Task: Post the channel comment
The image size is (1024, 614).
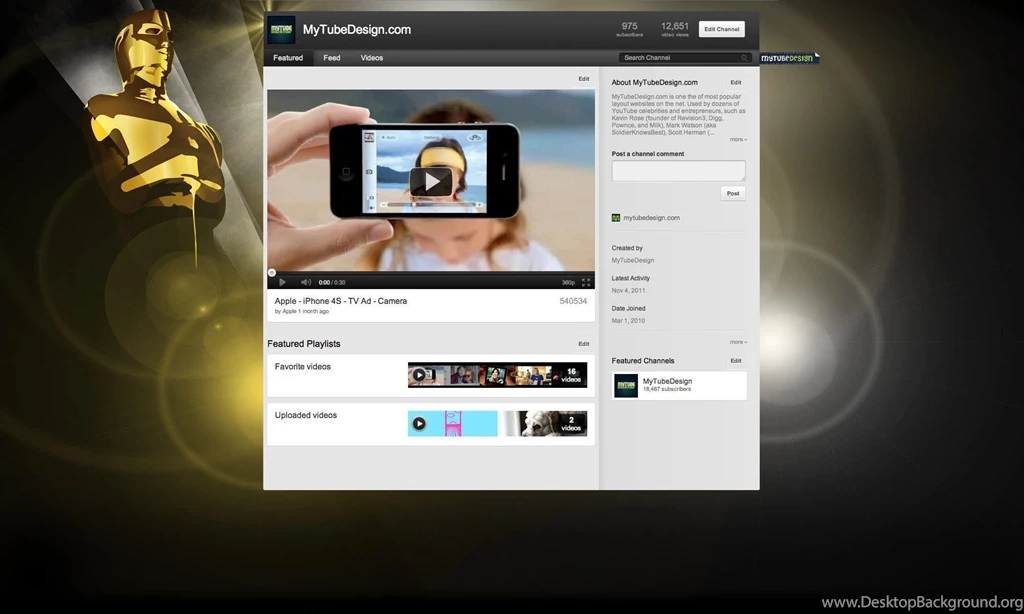Action: pyautogui.click(x=733, y=193)
